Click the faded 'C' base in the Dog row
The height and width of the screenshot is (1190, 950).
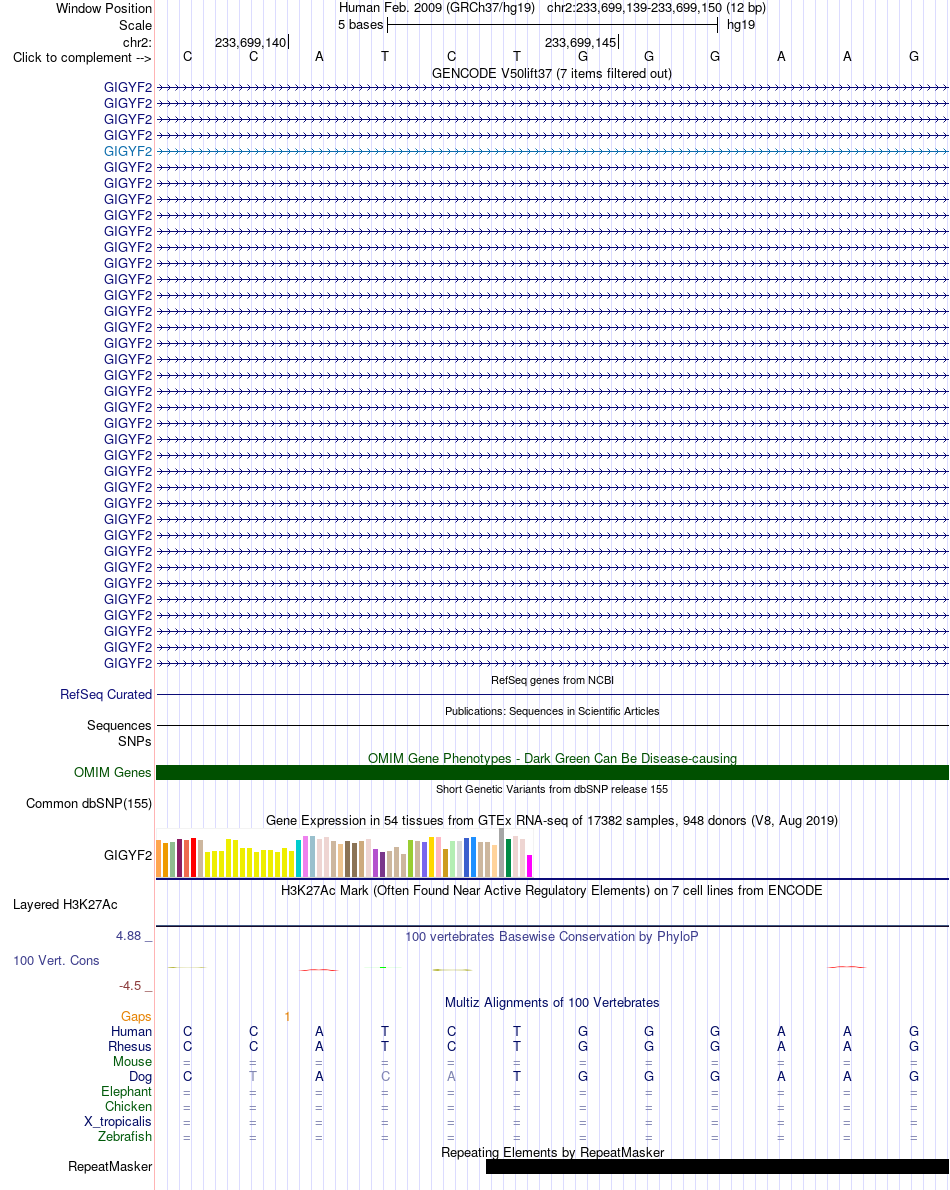point(385,1076)
